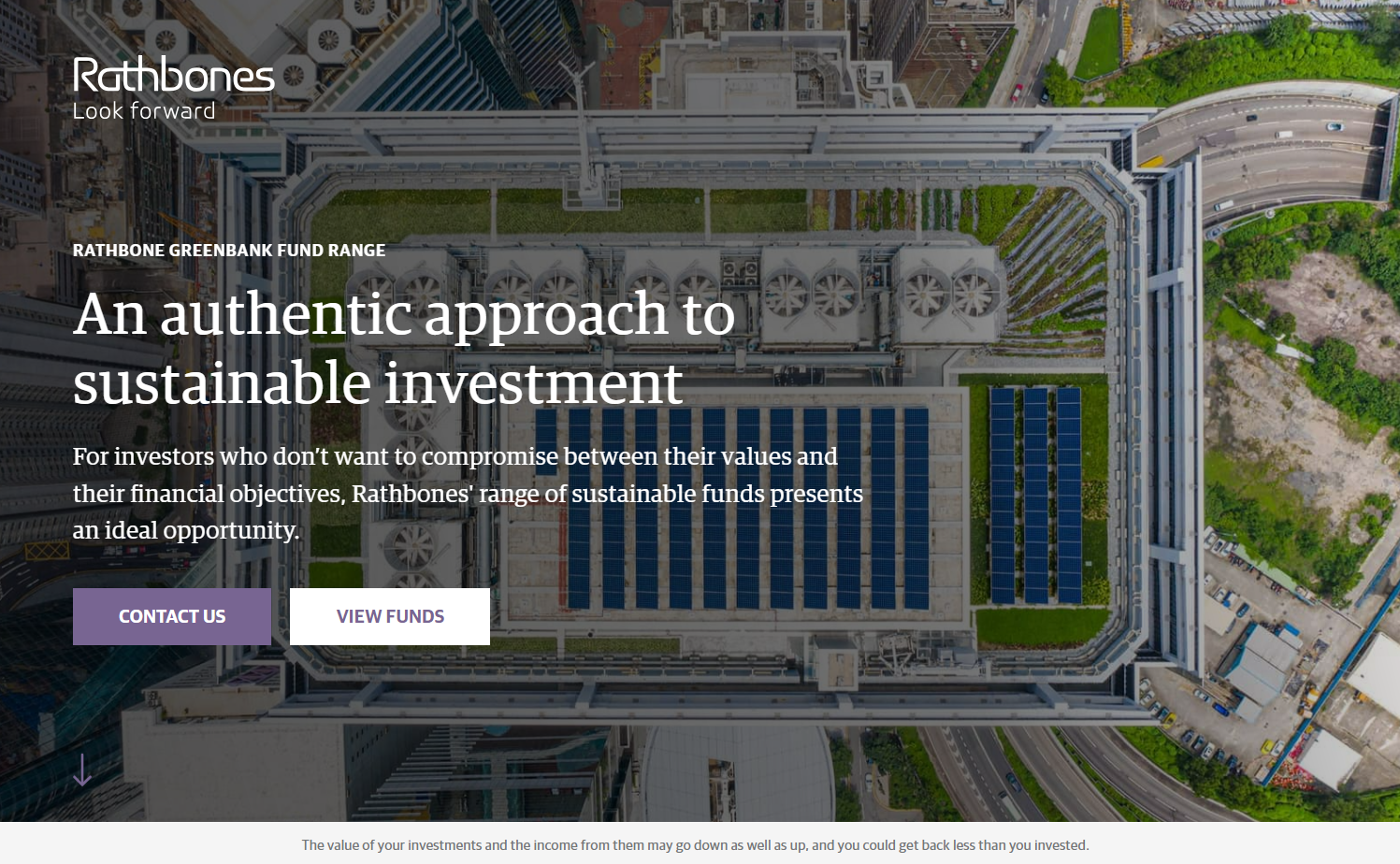Open the View Funds button
The image size is (1400, 864).
pyautogui.click(x=390, y=616)
